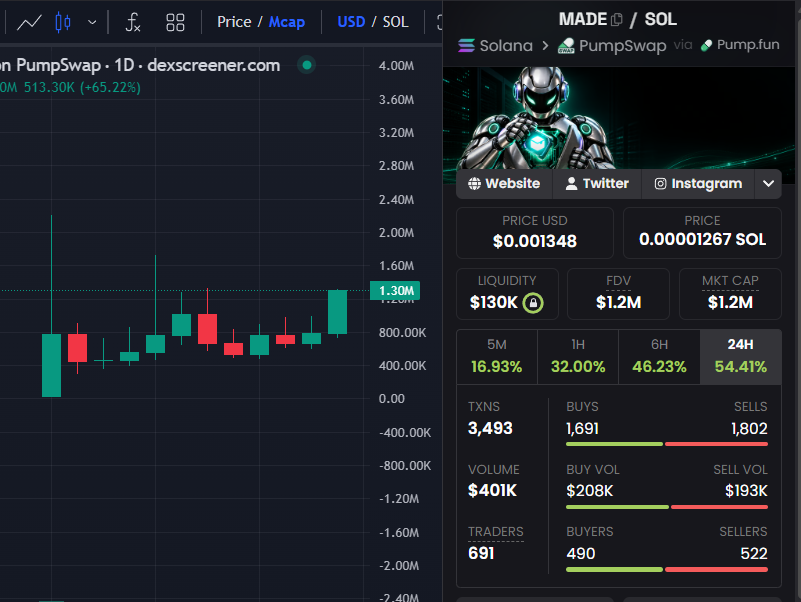Switch chart to Mcap mode
Image resolution: width=801 pixels, height=602 pixels.
287,22
